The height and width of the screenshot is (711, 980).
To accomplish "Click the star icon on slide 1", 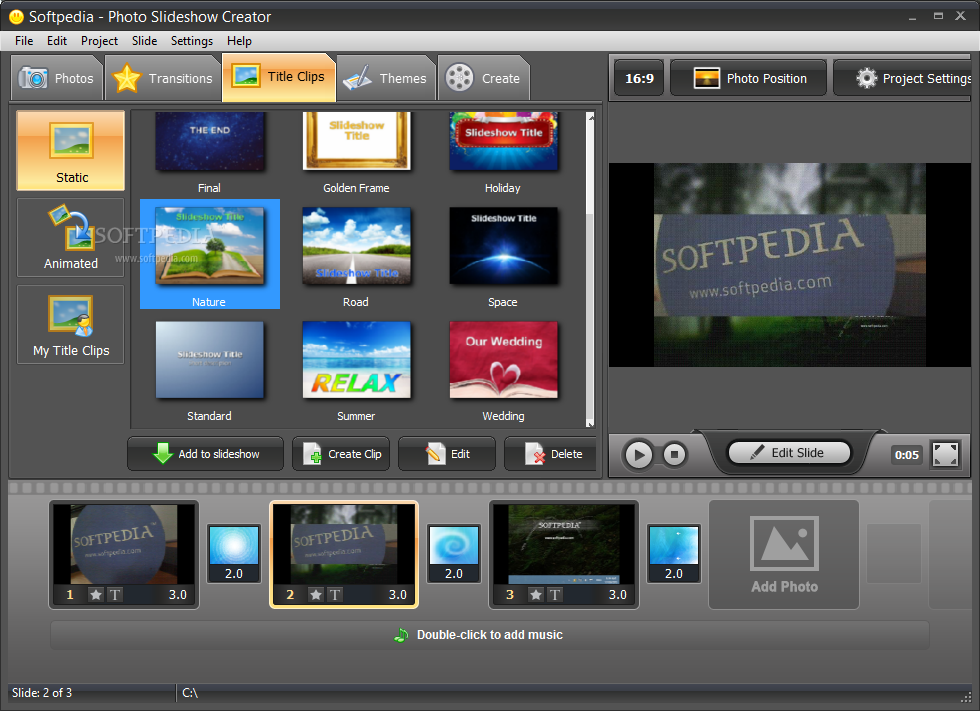I will point(96,595).
